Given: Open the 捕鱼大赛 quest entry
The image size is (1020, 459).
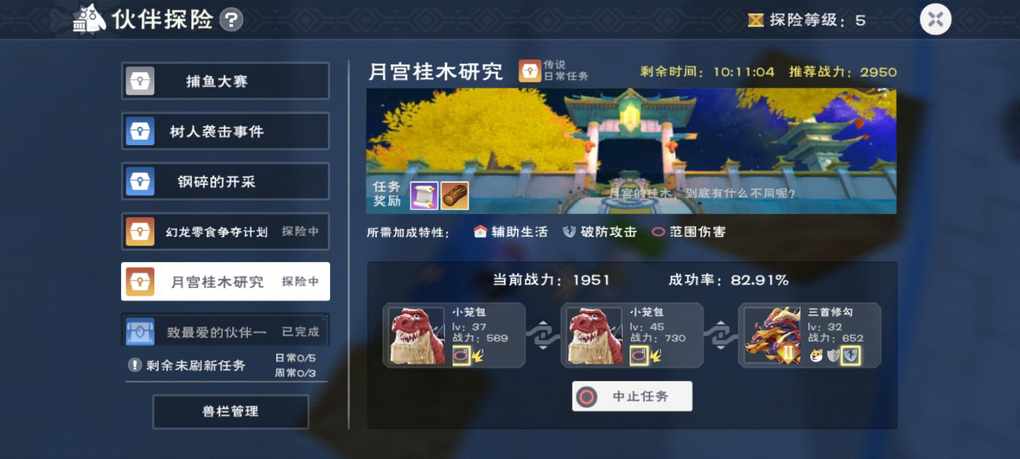Looking at the screenshot, I should (x=225, y=81).
